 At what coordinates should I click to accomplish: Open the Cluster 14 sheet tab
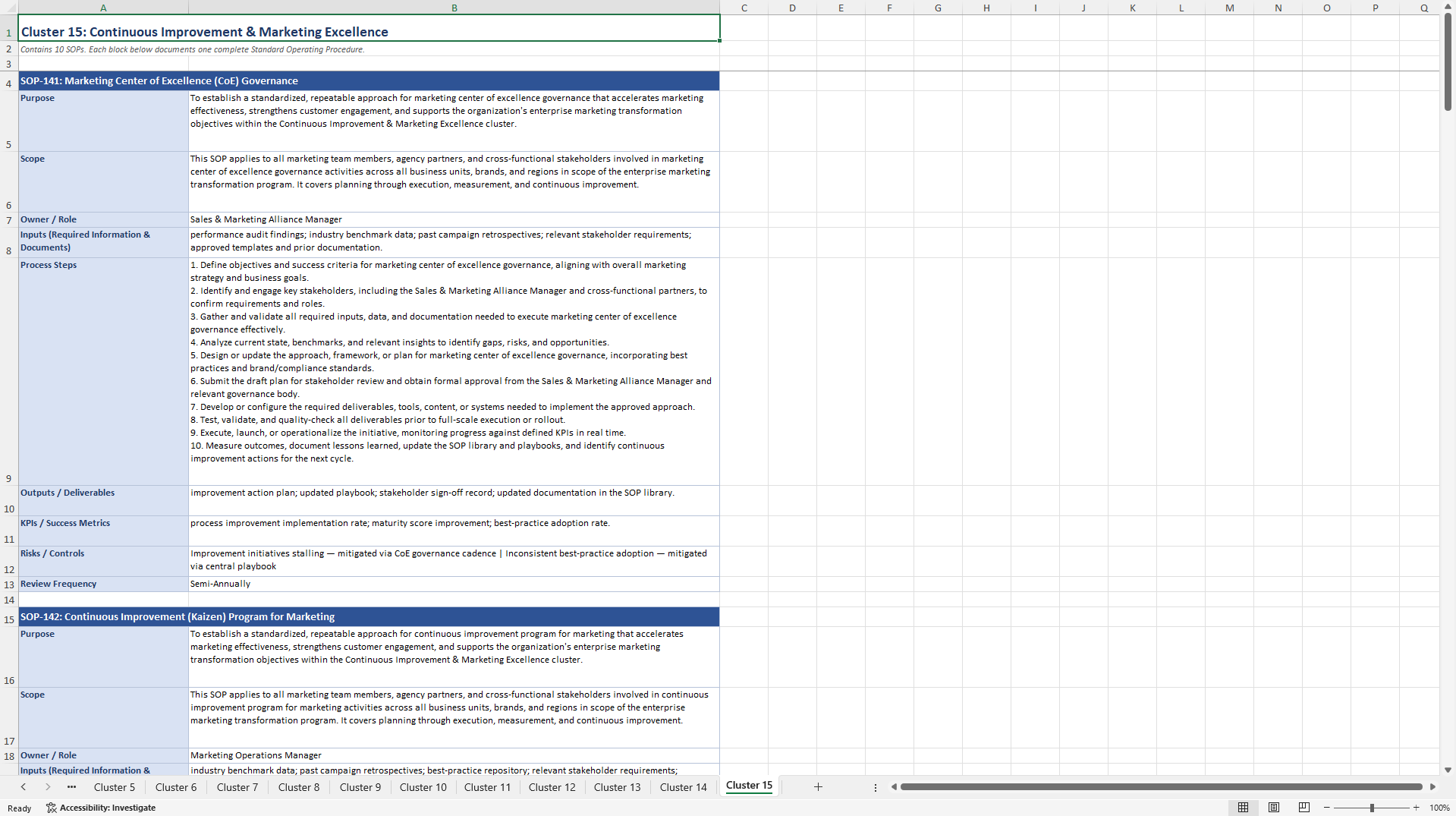(684, 787)
